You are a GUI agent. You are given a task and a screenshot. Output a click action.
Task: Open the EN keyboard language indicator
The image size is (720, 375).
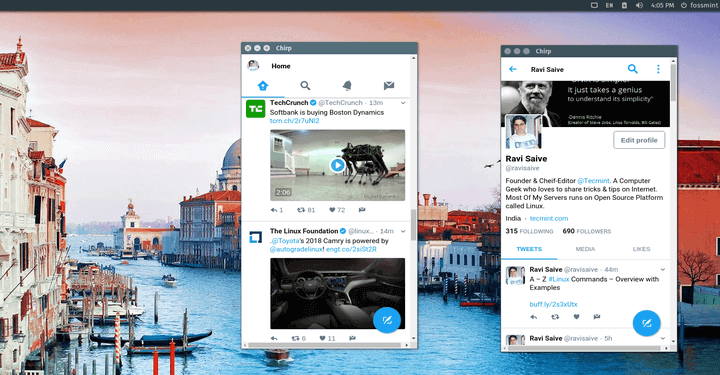click(609, 5)
